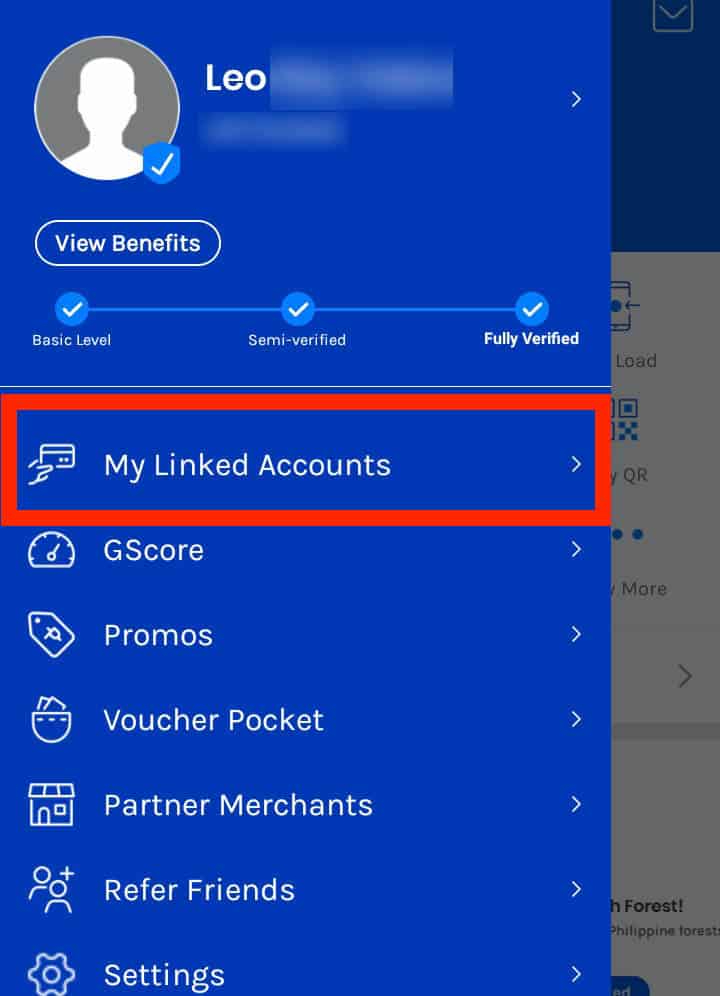The width and height of the screenshot is (720, 996).
Task: Open the Partner Merchants menu item
Action: pyautogui.click(x=305, y=804)
